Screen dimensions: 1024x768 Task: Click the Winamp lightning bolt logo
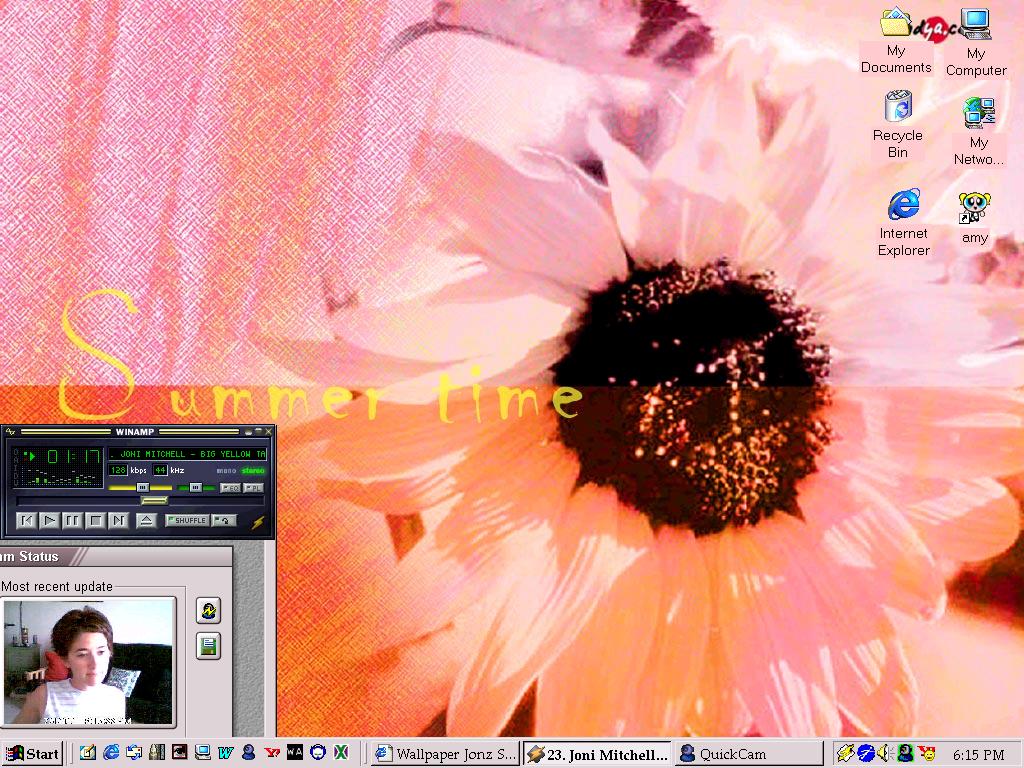click(x=258, y=522)
